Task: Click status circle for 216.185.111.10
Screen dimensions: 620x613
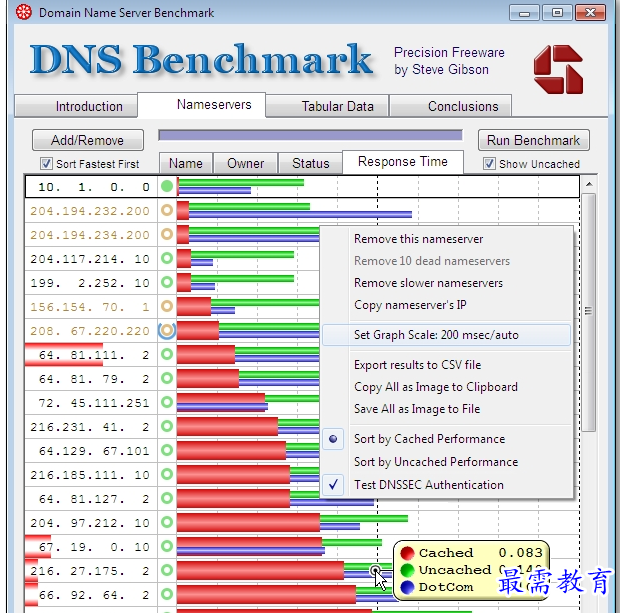Action: (x=167, y=474)
